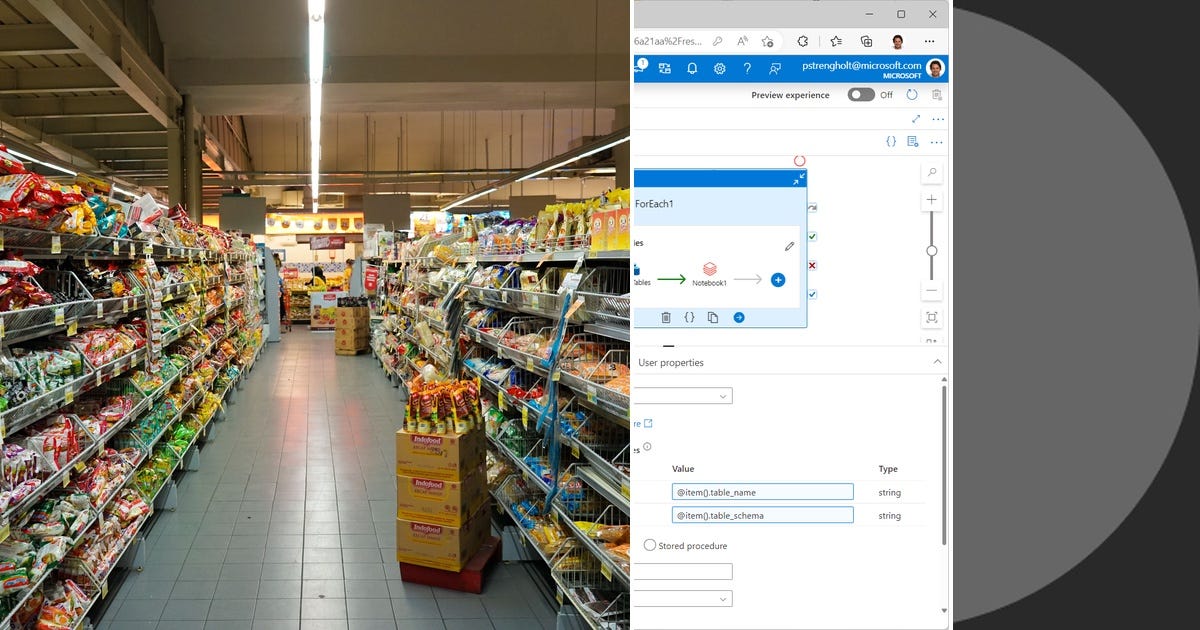Click the string type in table_name row
Screen dimensions: 1200x630
pos(889,492)
